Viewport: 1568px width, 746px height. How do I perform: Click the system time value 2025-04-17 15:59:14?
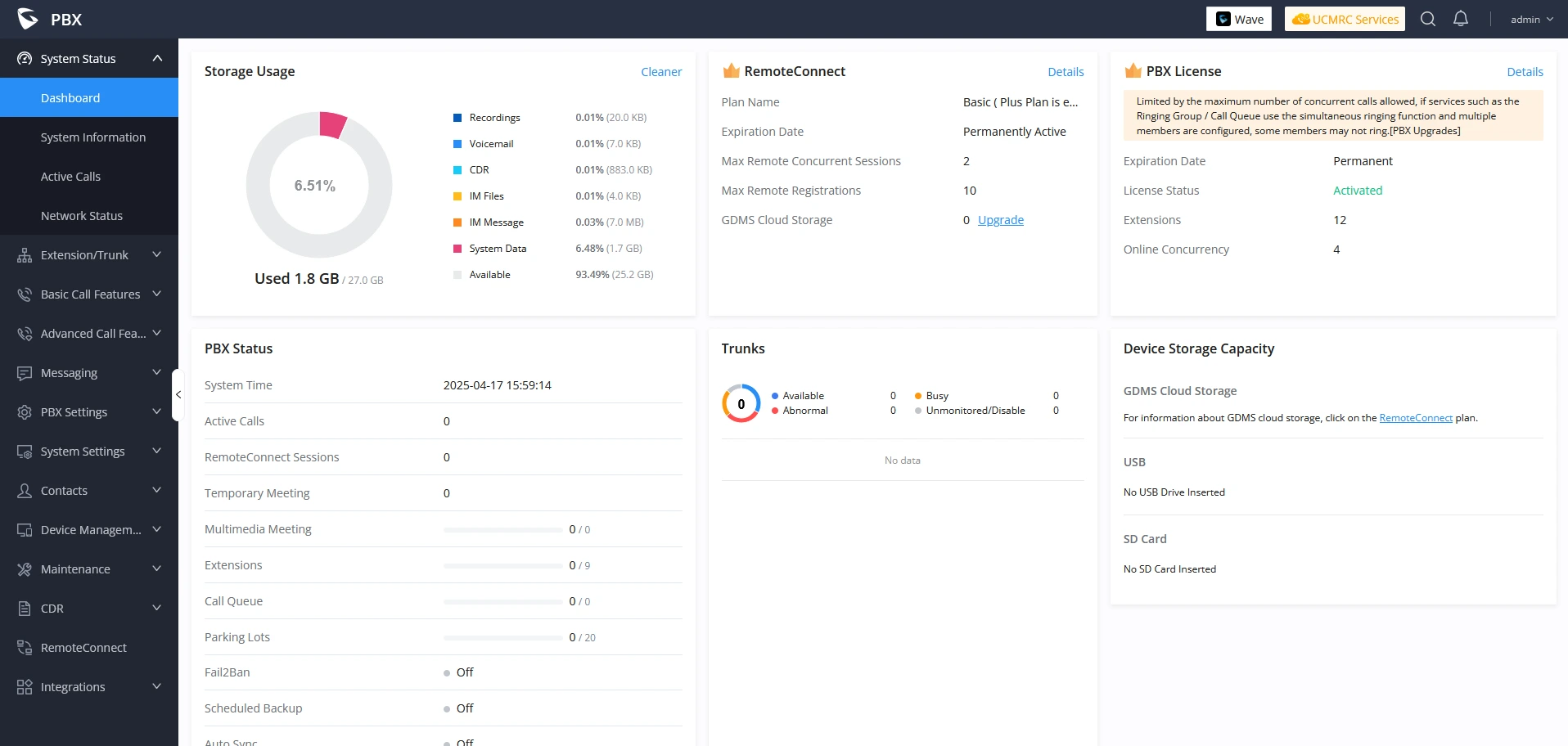[498, 385]
